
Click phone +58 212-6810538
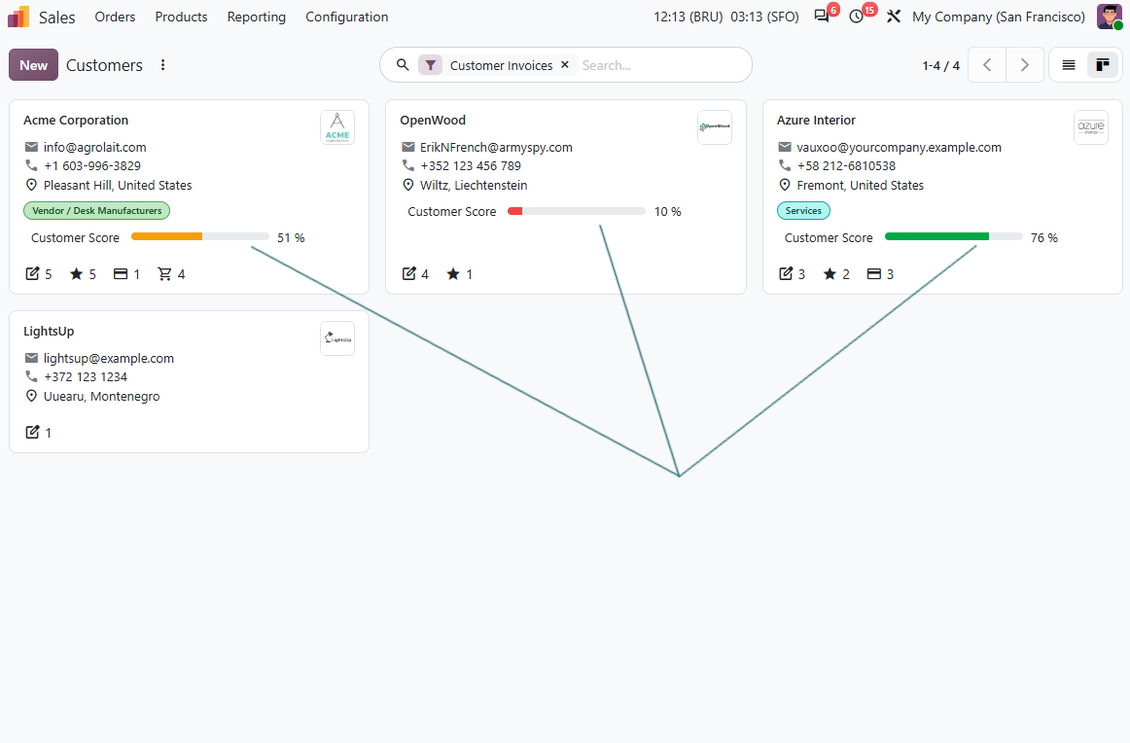point(846,166)
